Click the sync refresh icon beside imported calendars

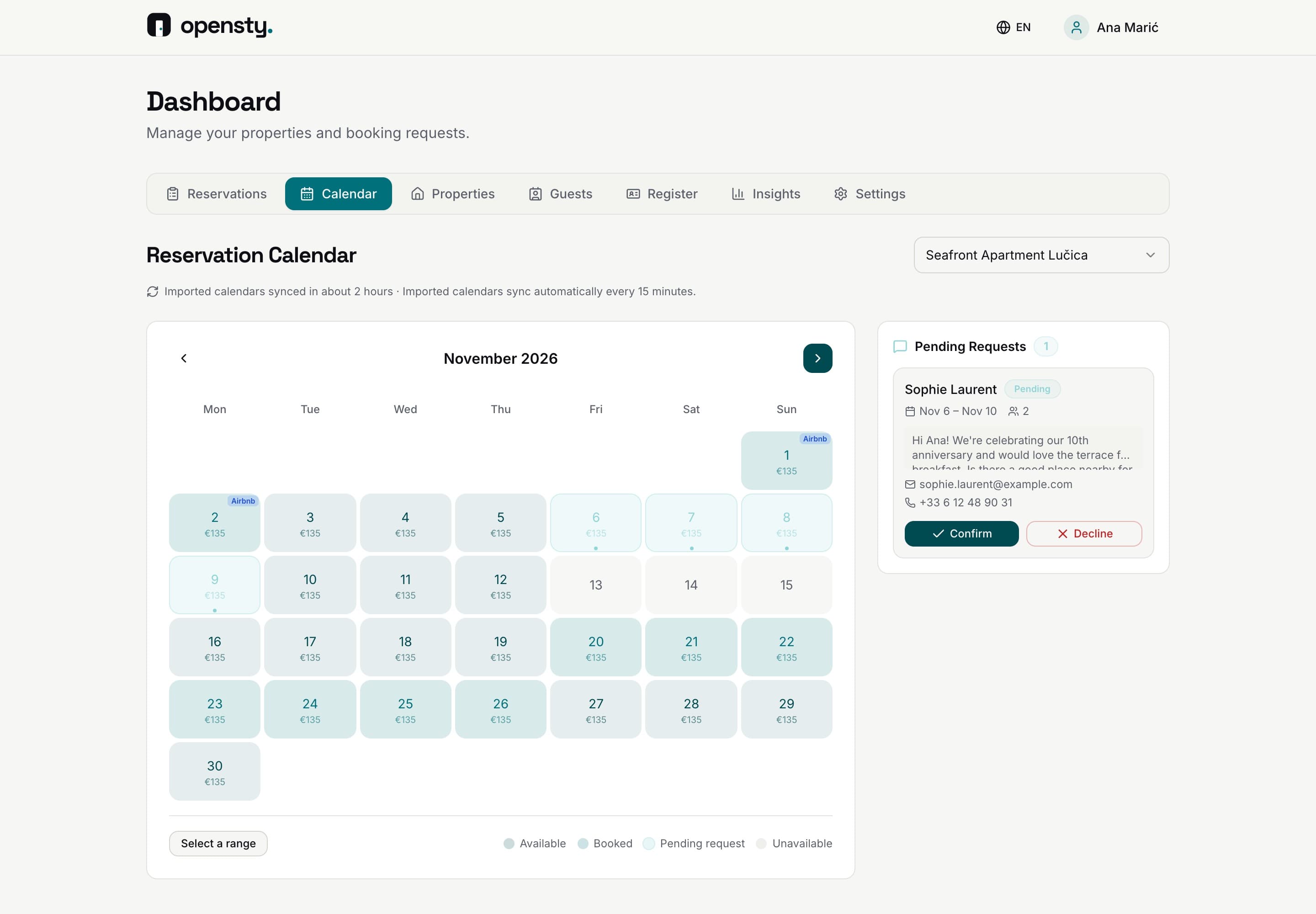coord(152,292)
